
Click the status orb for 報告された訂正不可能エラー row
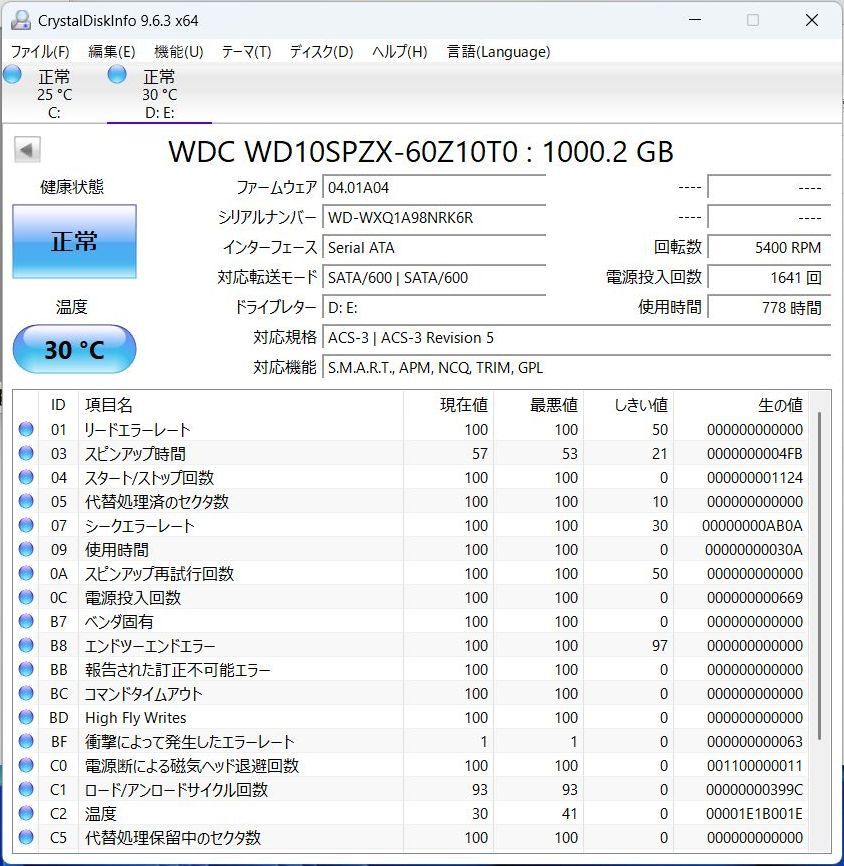coord(26,669)
